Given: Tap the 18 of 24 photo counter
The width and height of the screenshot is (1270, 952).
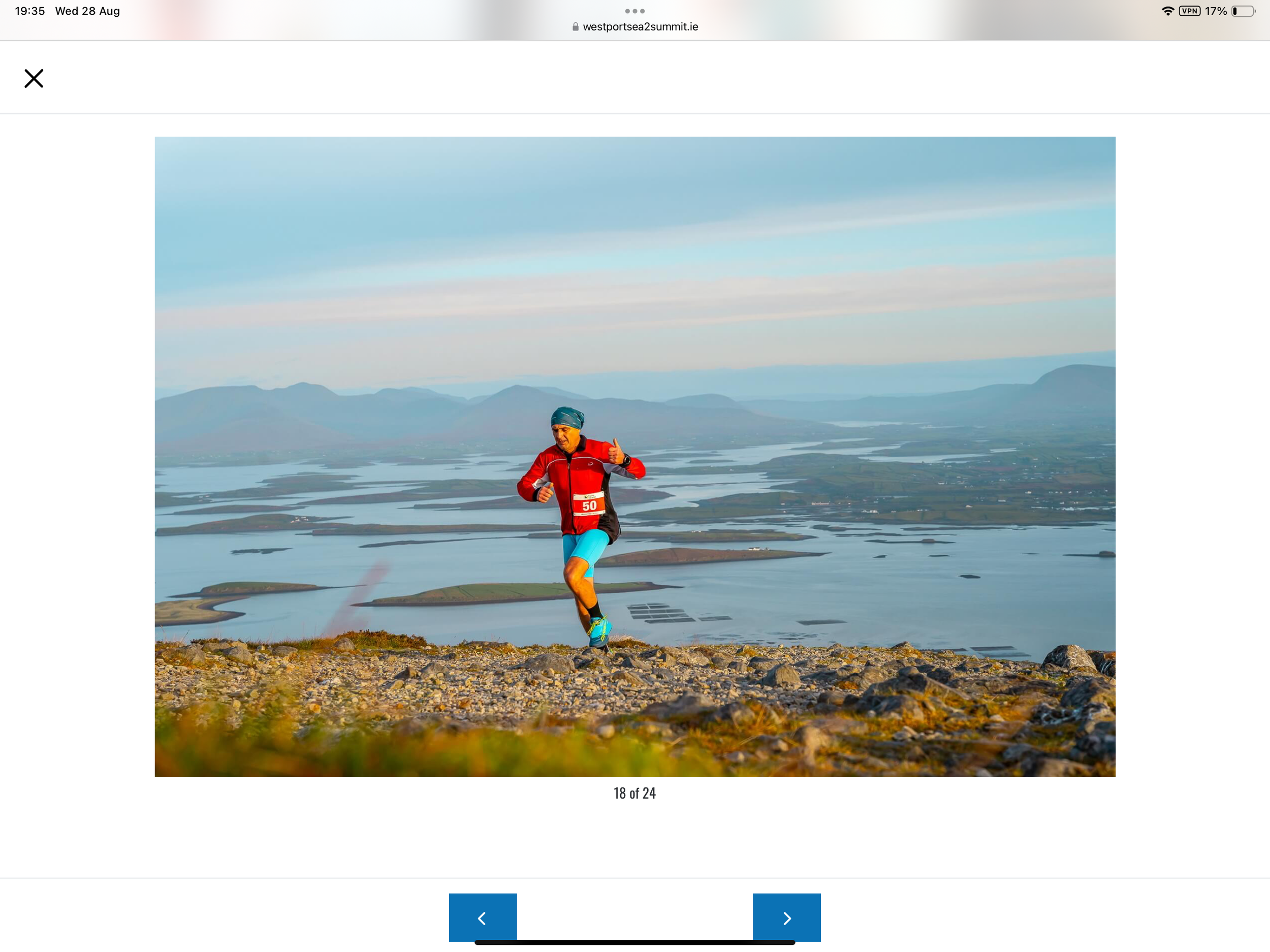Looking at the screenshot, I should point(634,793).
